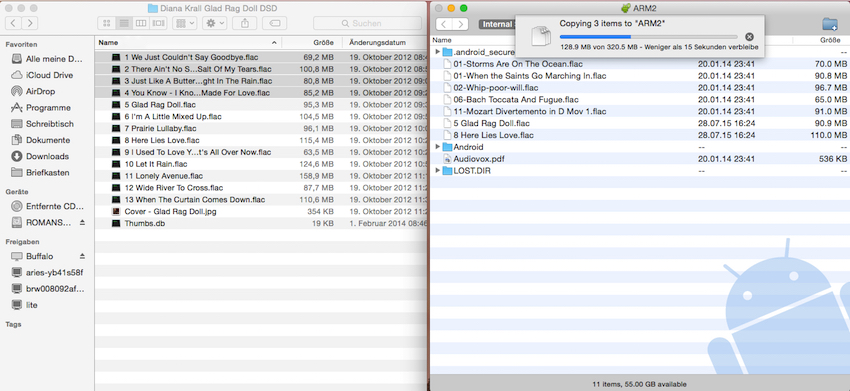Open the Finder arrange-by dropdown
Screen dimensions: 850x391
(x=185, y=23)
